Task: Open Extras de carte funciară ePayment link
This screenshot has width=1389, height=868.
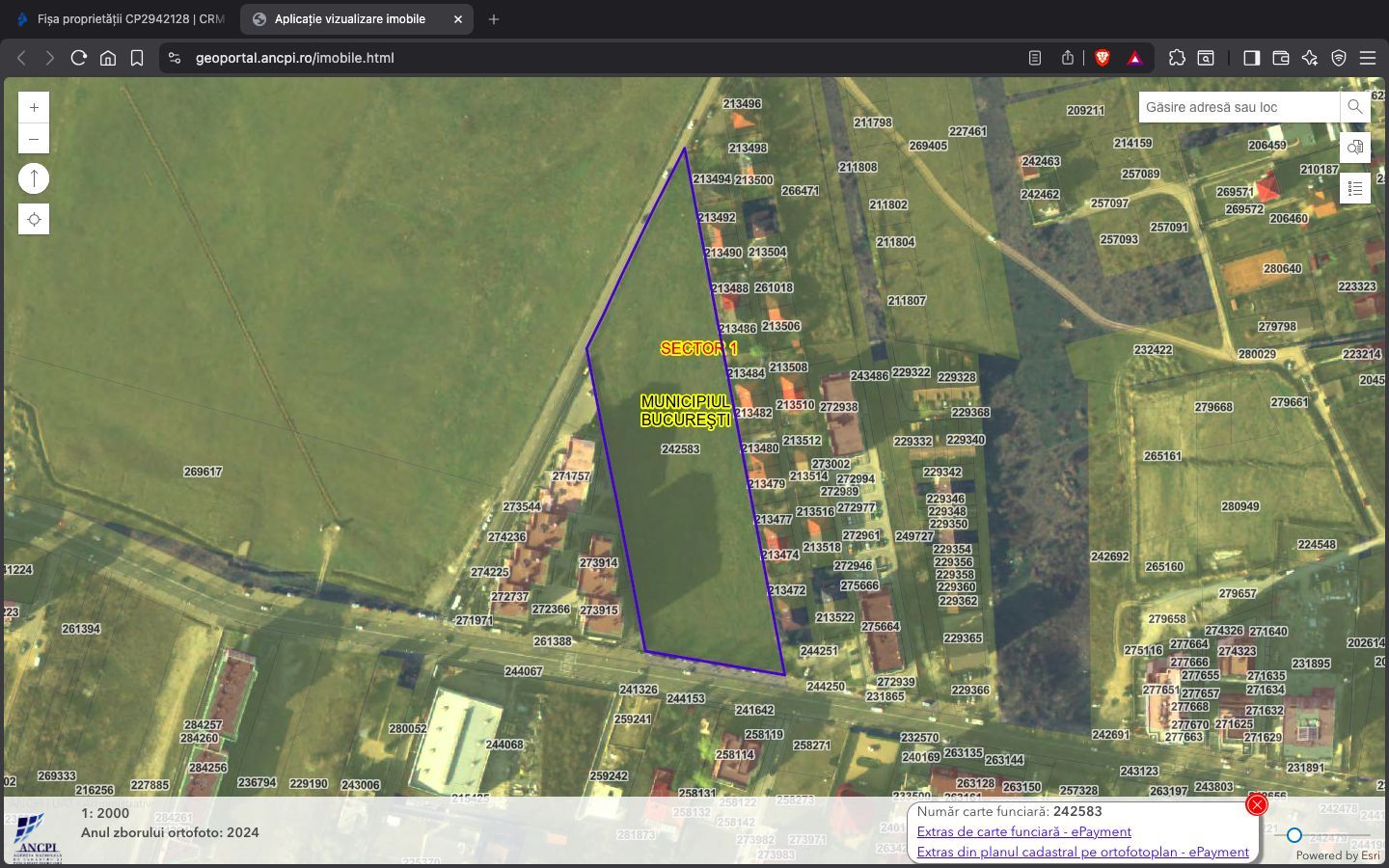Action: click(x=1023, y=831)
